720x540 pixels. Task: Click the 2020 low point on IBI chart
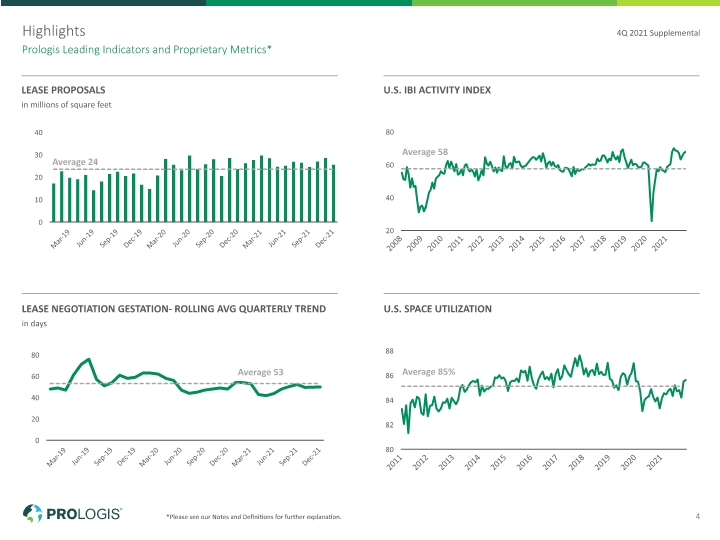tap(652, 221)
